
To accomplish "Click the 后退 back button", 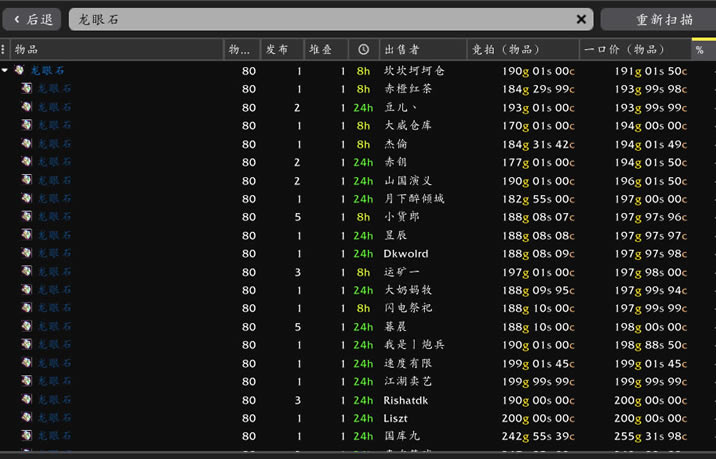I will tap(33, 19).
